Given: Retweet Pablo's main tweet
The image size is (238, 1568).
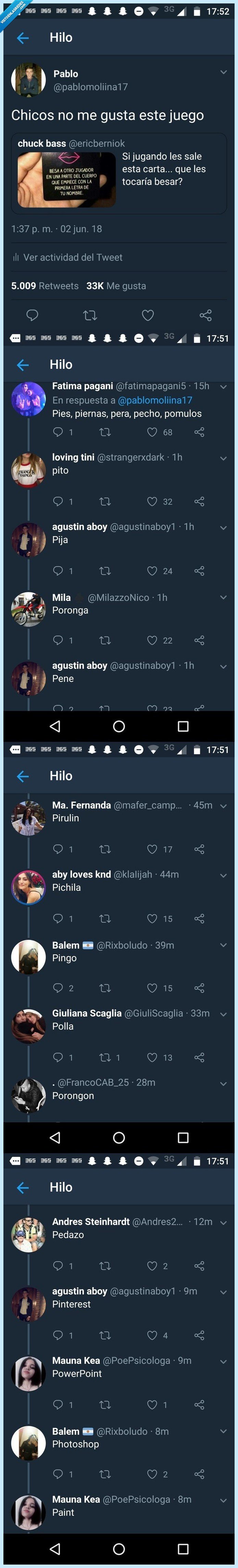Looking at the screenshot, I should [89, 315].
